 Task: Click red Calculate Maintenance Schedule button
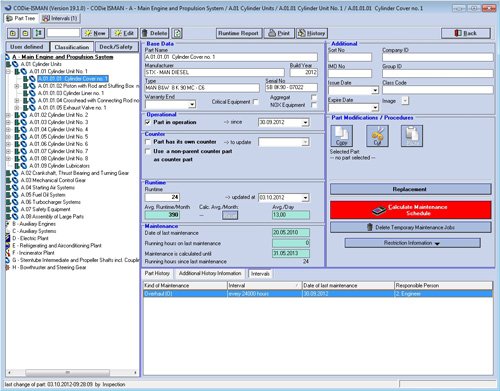(x=410, y=210)
